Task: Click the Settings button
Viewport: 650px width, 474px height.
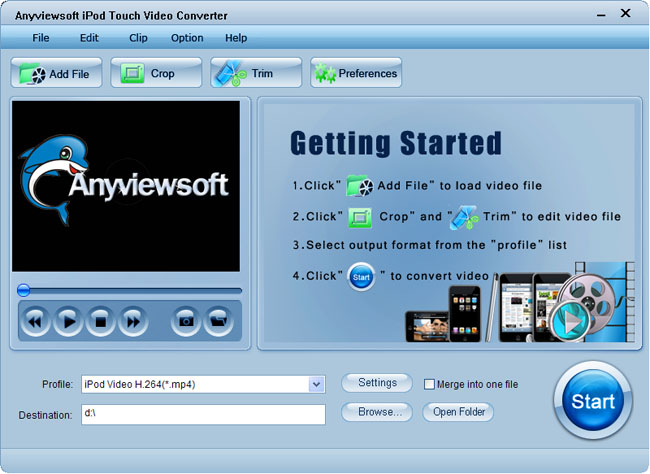Action: pos(377,383)
